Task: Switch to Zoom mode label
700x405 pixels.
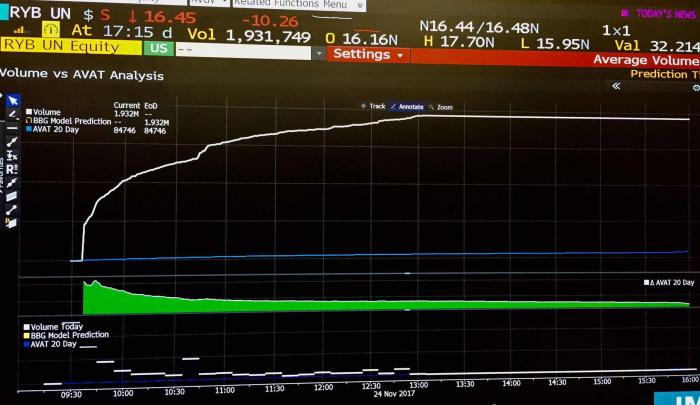Action: [445, 108]
